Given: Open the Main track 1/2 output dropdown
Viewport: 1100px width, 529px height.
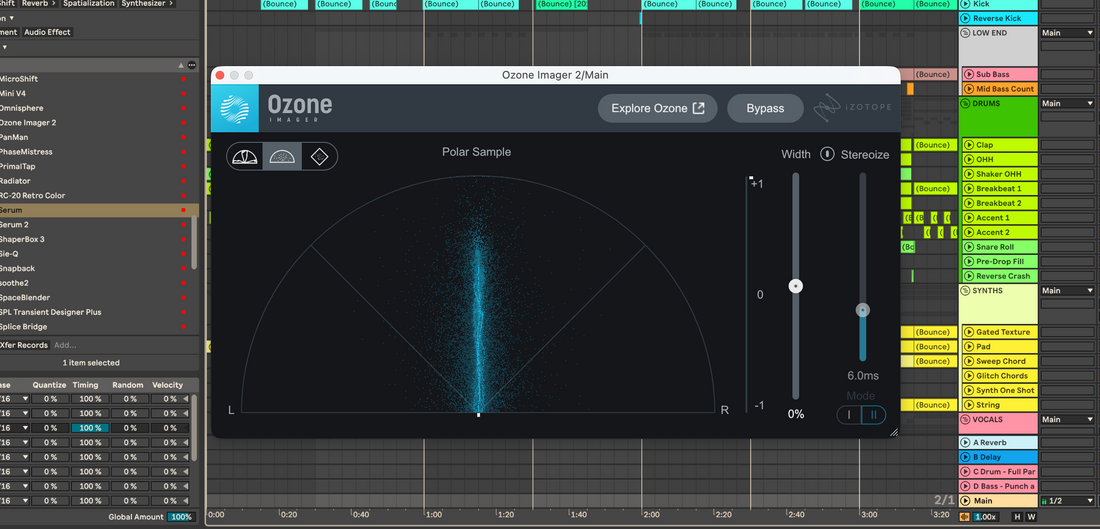Looking at the screenshot, I should pos(1068,501).
